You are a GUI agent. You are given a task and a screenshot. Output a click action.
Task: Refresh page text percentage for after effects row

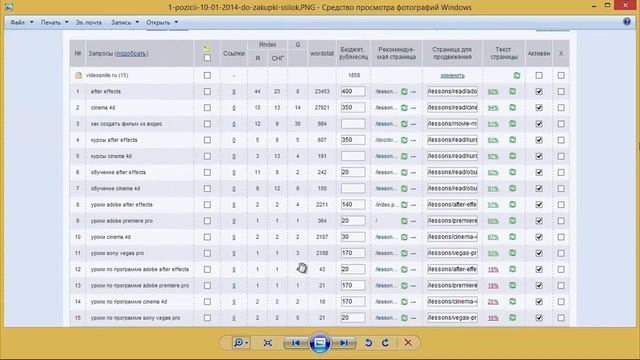(x=513, y=92)
